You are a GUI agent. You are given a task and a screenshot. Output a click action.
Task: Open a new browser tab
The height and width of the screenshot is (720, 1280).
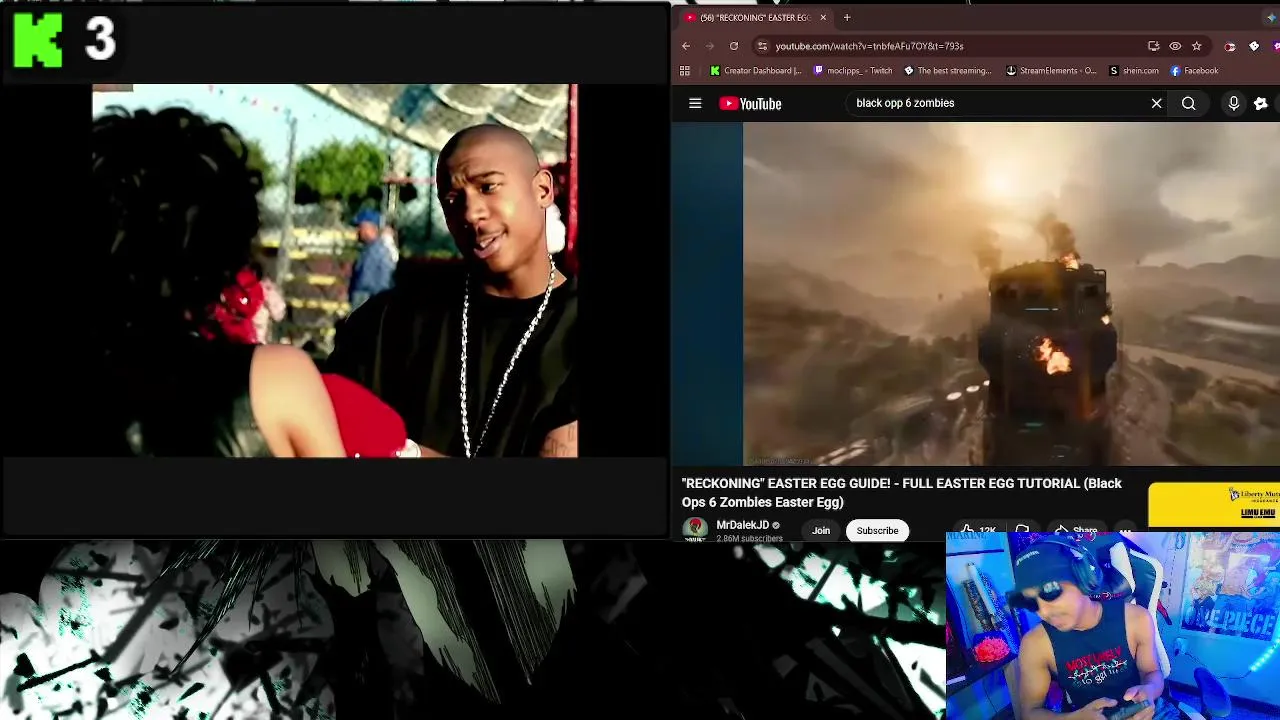pyautogui.click(x=846, y=17)
